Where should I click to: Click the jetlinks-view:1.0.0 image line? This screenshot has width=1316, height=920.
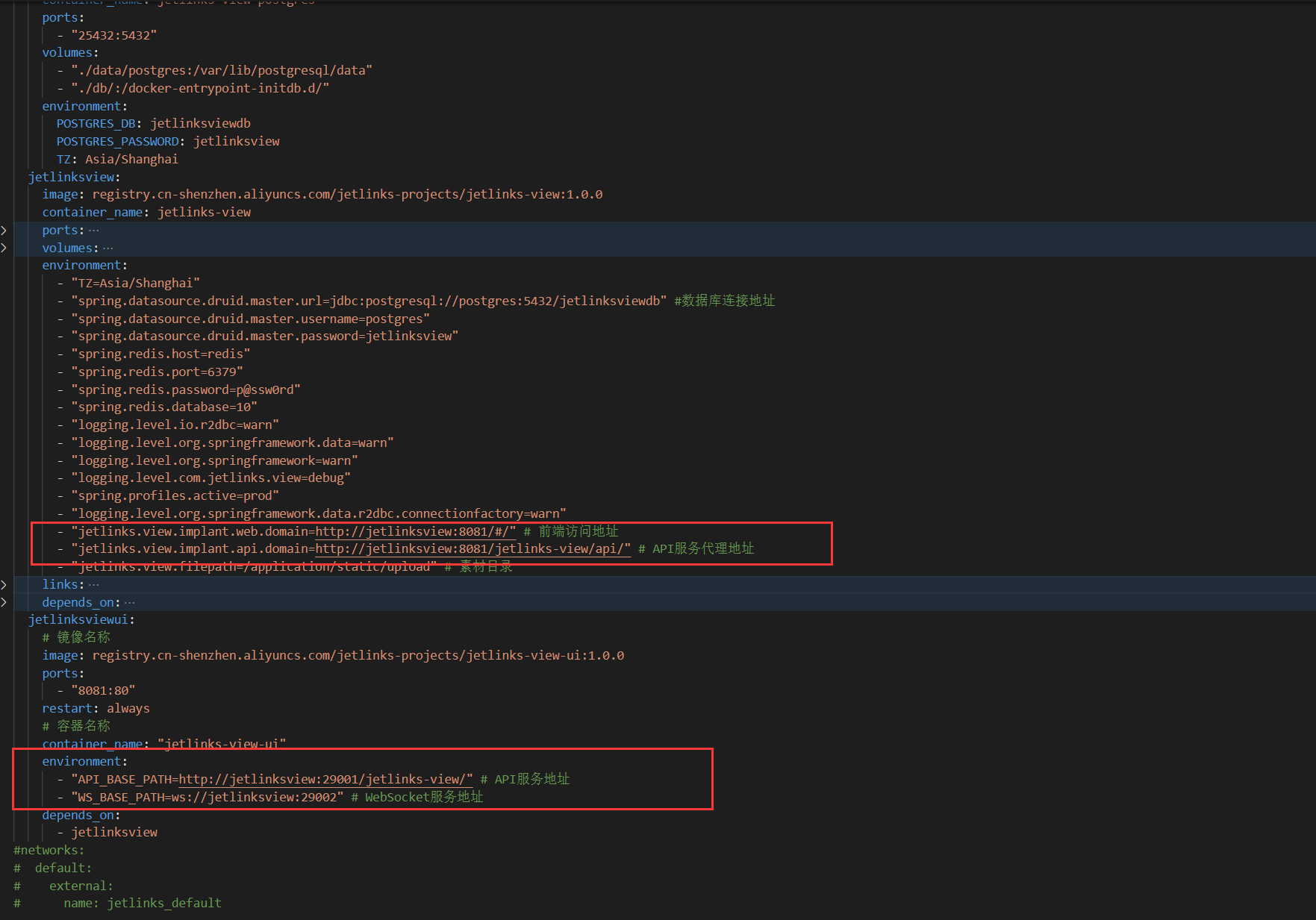pyautogui.click(x=322, y=195)
